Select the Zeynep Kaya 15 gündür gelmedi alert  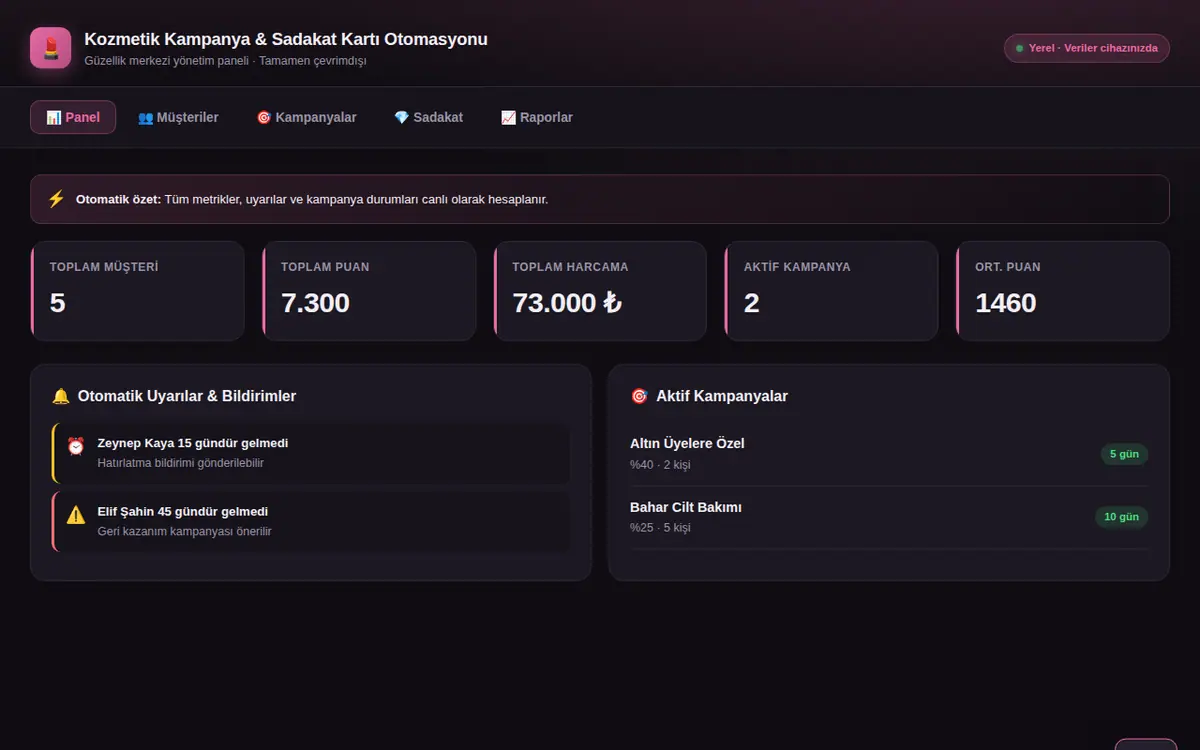311,453
